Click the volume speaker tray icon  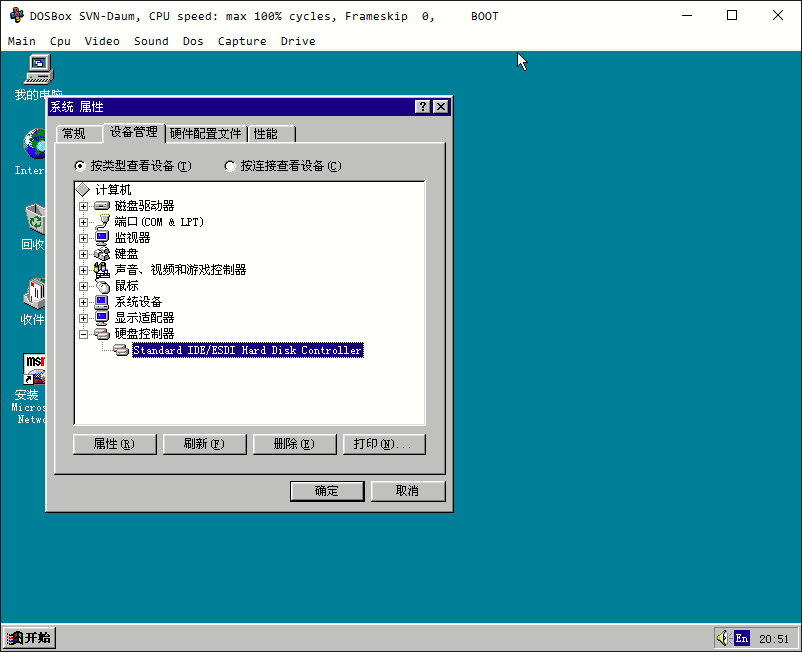tap(722, 638)
